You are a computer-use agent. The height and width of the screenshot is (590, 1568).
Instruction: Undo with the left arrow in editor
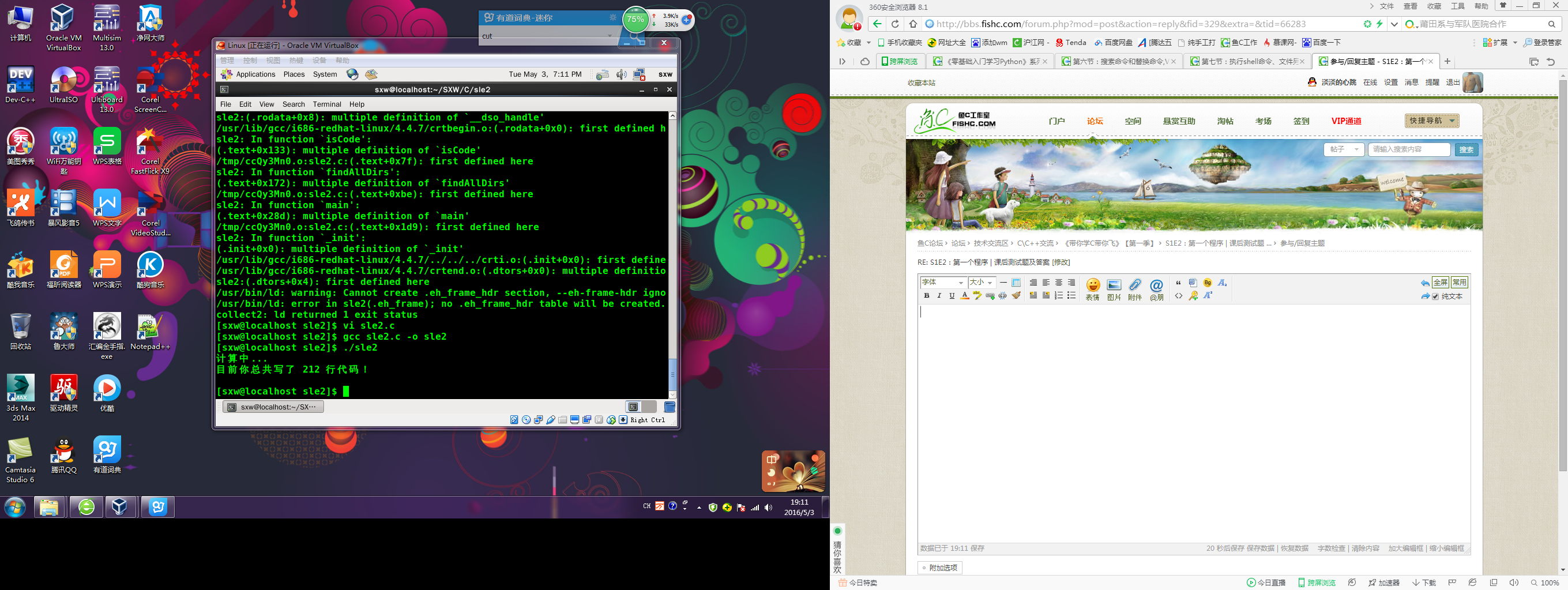(x=1425, y=283)
